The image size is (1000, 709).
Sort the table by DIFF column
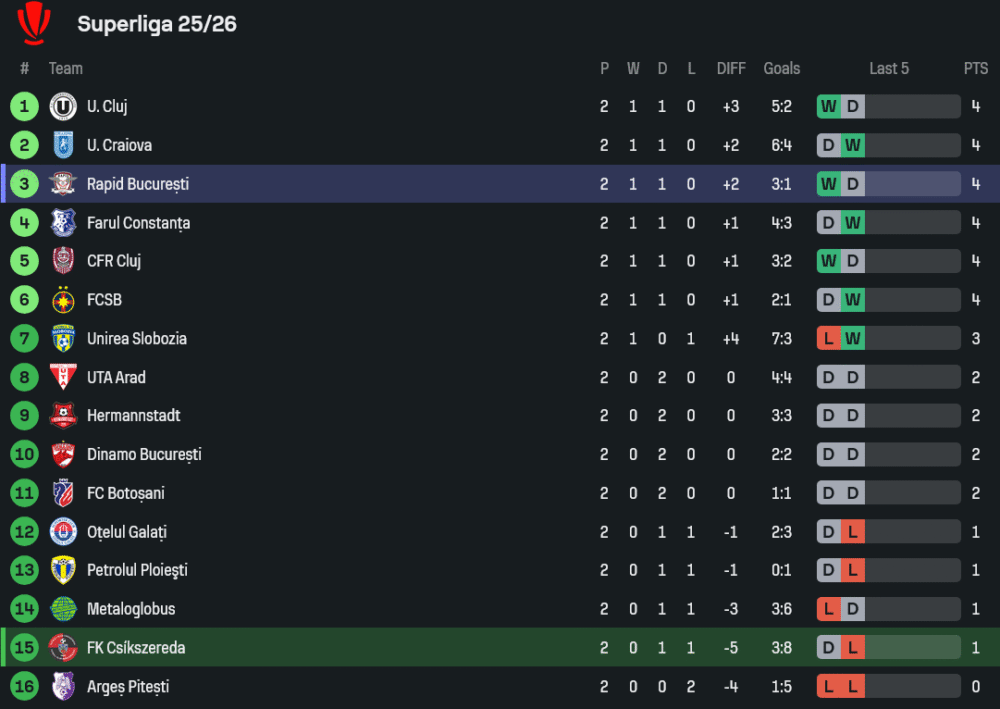[x=731, y=69]
